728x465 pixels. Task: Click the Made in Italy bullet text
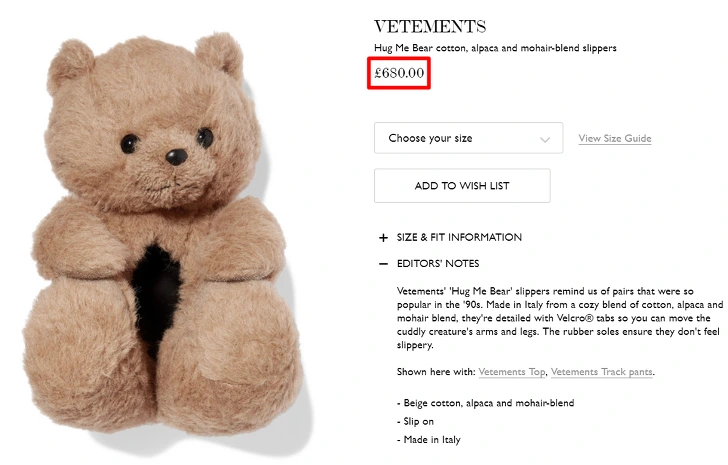[429, 439]
